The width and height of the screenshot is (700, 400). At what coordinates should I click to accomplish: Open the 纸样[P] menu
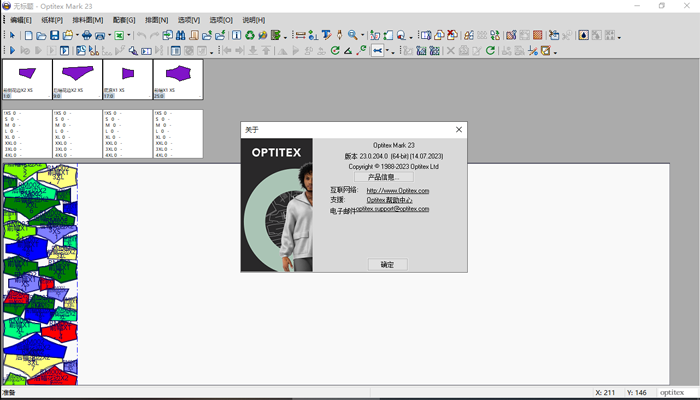click(52, 20)
